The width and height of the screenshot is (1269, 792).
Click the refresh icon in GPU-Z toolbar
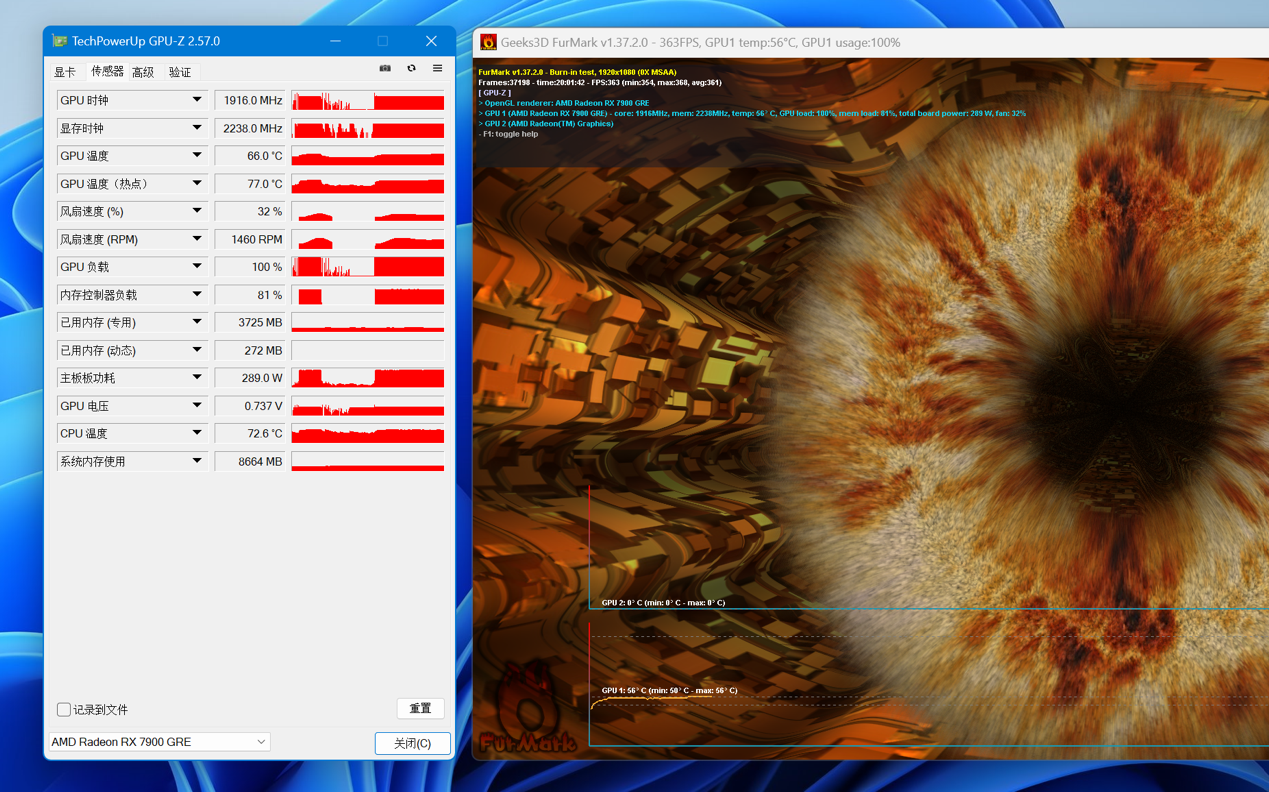click(411, 69)
